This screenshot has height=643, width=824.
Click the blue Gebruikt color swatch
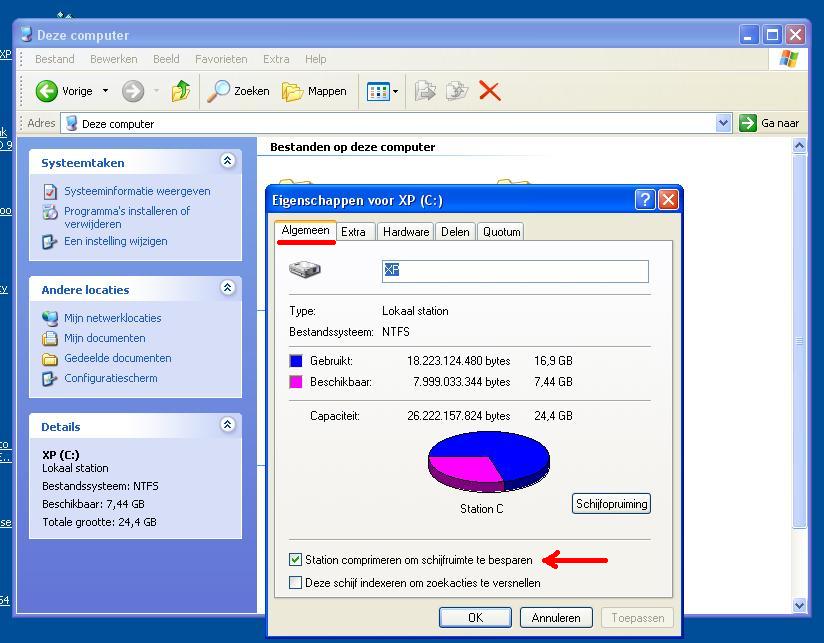click(296, 361)
